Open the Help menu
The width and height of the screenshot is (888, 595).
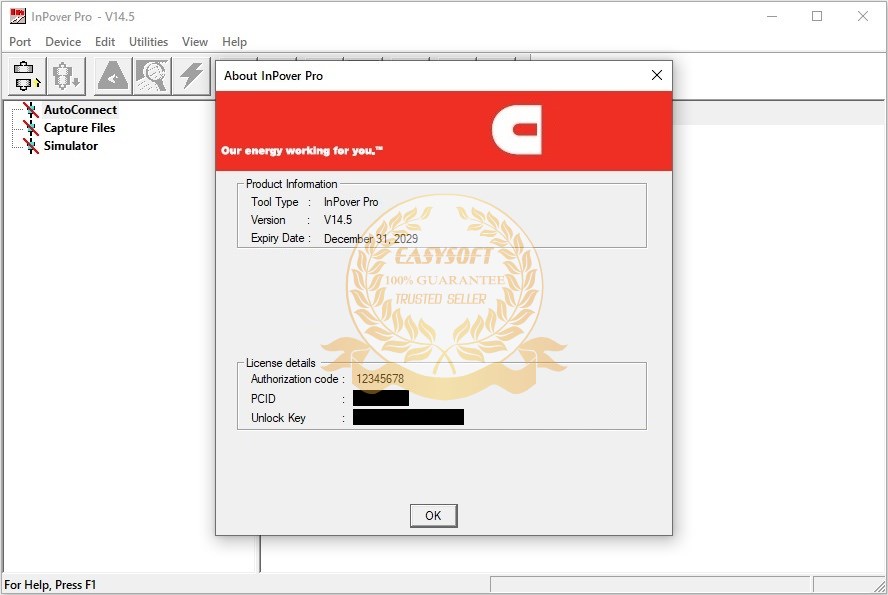234,42
